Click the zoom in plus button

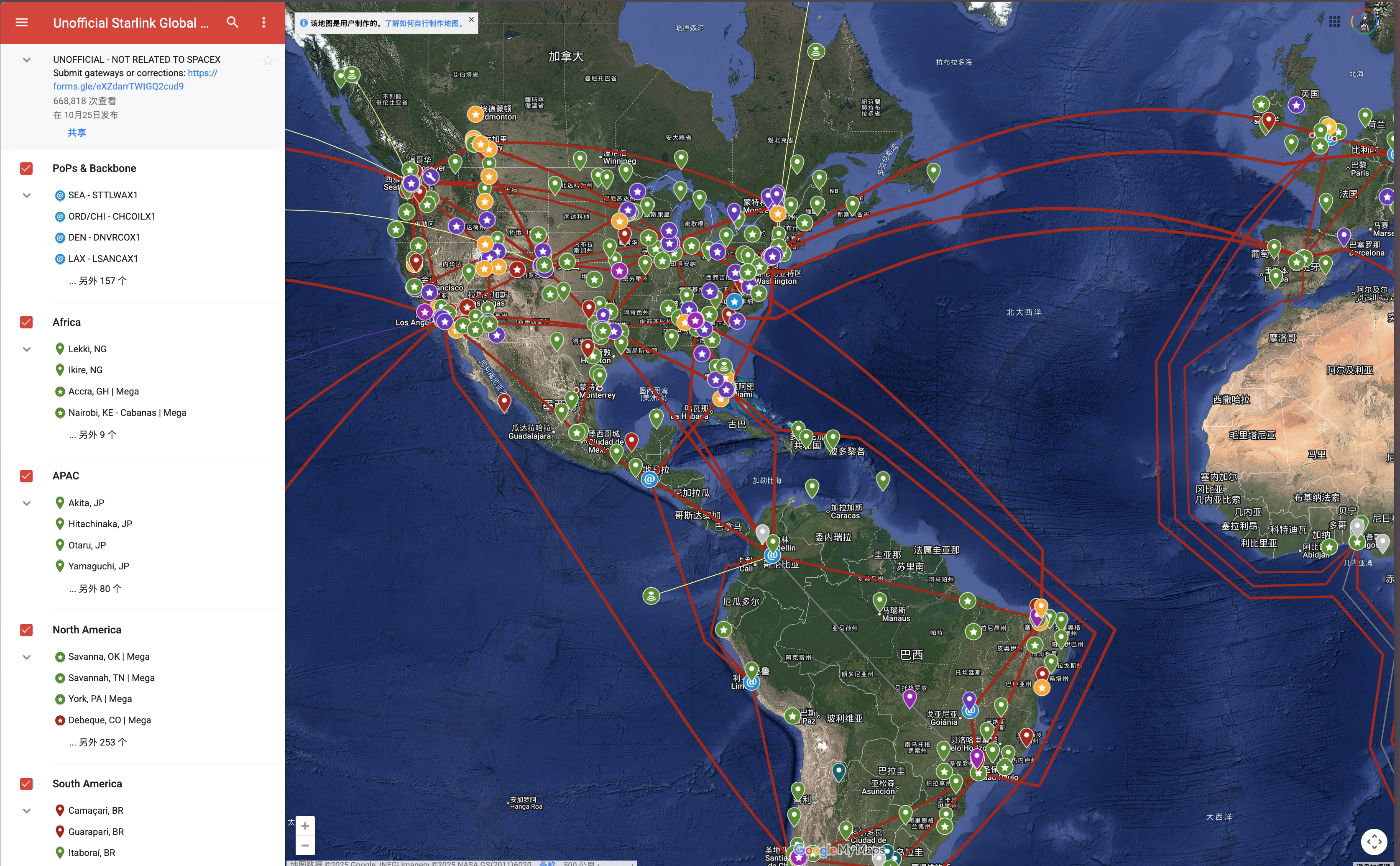click(x=305, y=825)
